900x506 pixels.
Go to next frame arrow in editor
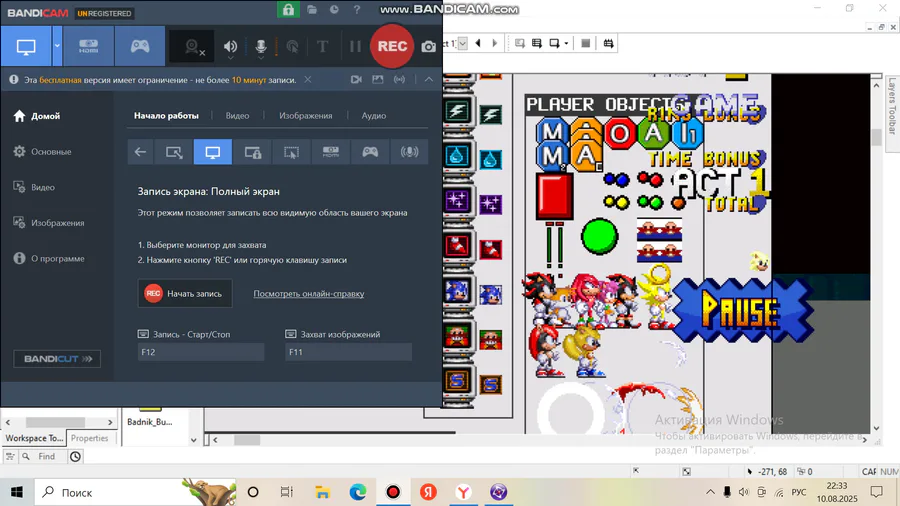495,44
